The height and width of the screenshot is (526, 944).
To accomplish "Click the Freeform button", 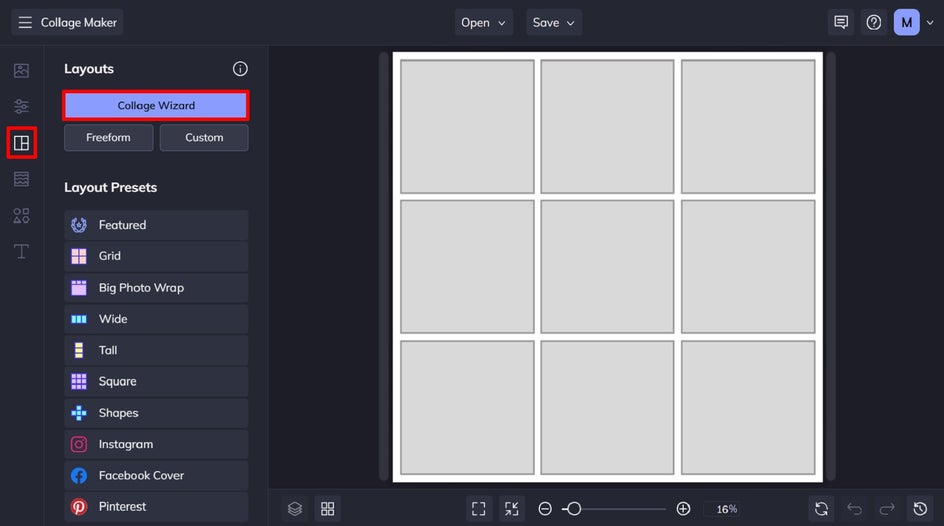I will [x=108, y=138].
